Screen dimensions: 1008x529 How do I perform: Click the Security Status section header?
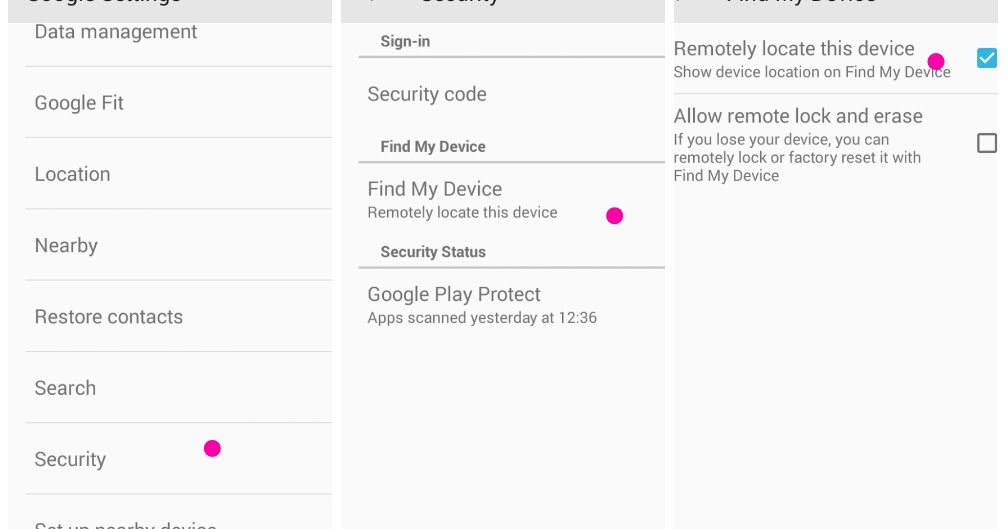tap(433, 252)
